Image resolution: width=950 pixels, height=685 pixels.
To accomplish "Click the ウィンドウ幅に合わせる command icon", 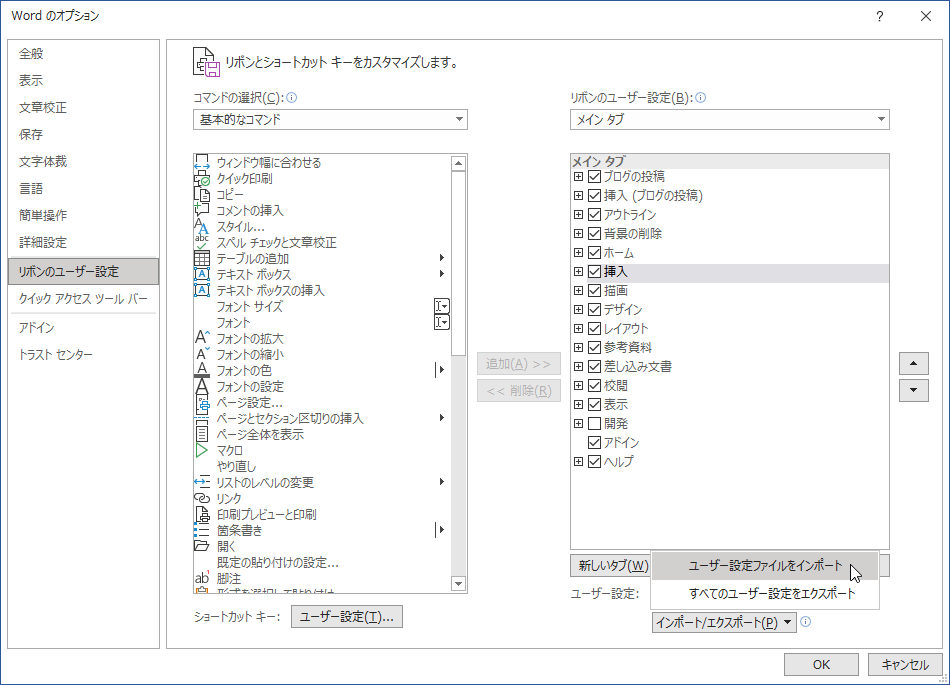I will click(202, 162).
